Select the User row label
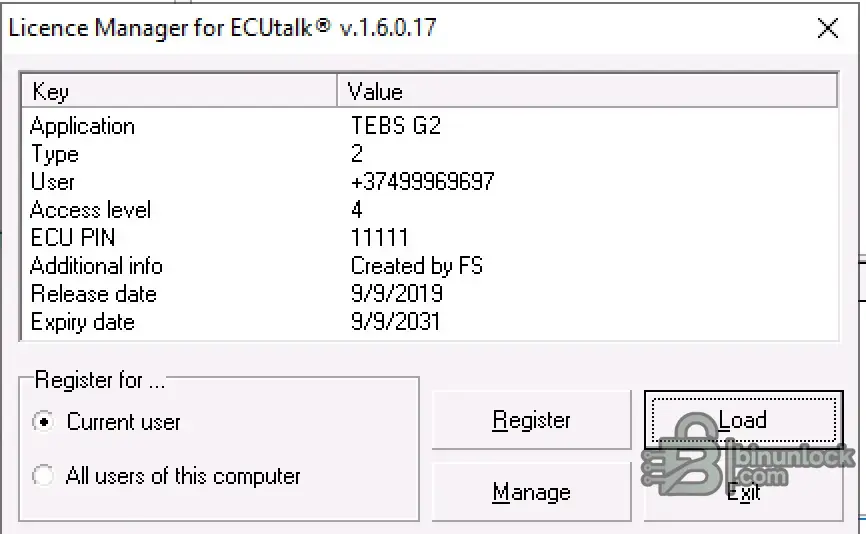Screen dimensions: 866x534 tap(52, 182)
